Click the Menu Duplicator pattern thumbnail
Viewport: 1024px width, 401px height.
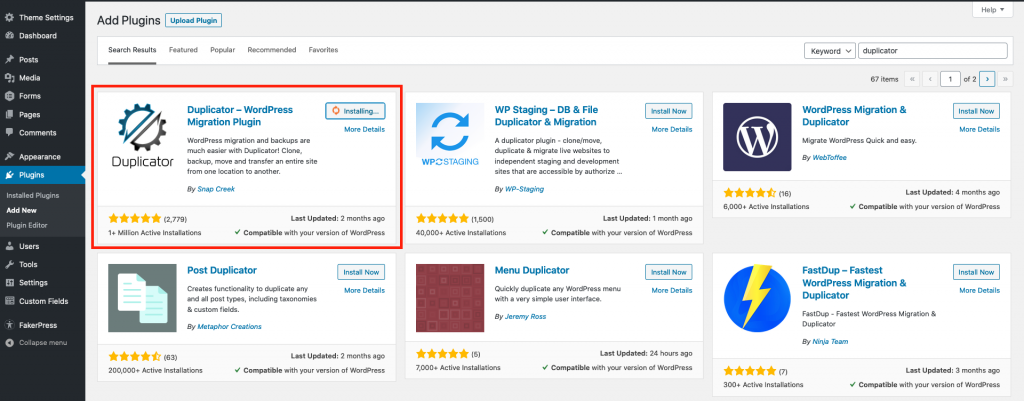[450, 298]
